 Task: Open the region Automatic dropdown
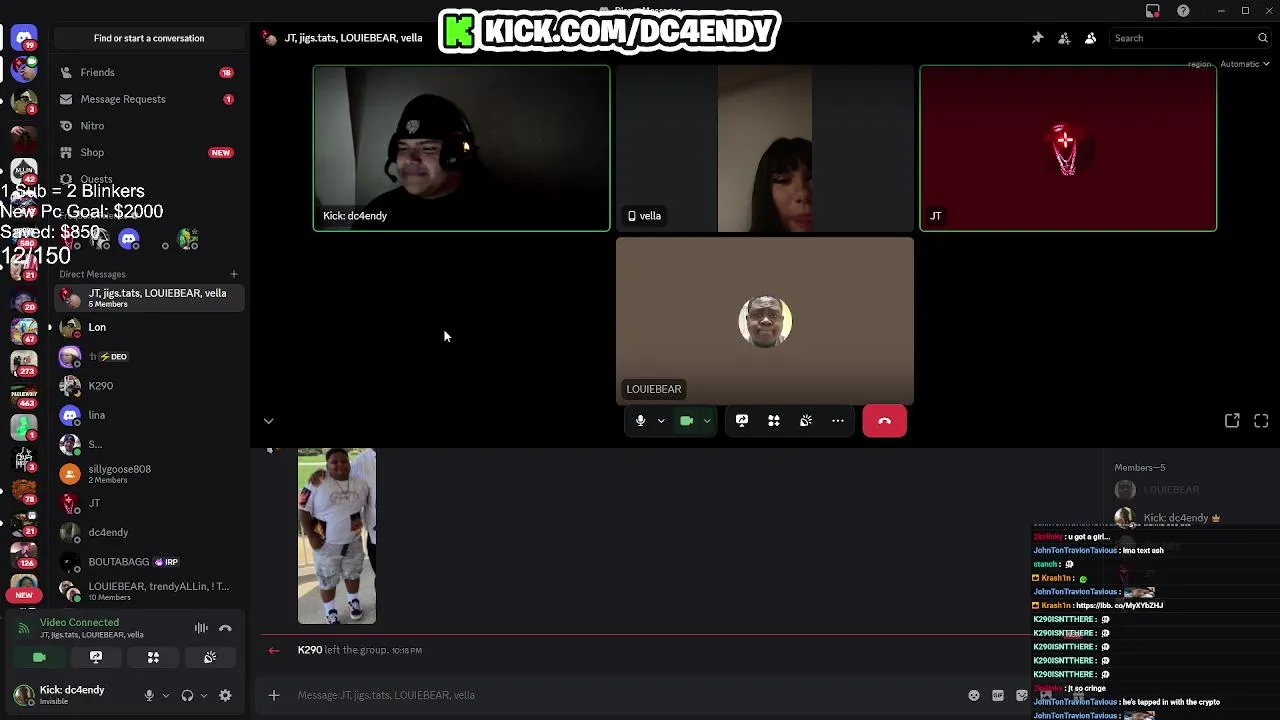pyautogui.click(x=1244, y=64)
